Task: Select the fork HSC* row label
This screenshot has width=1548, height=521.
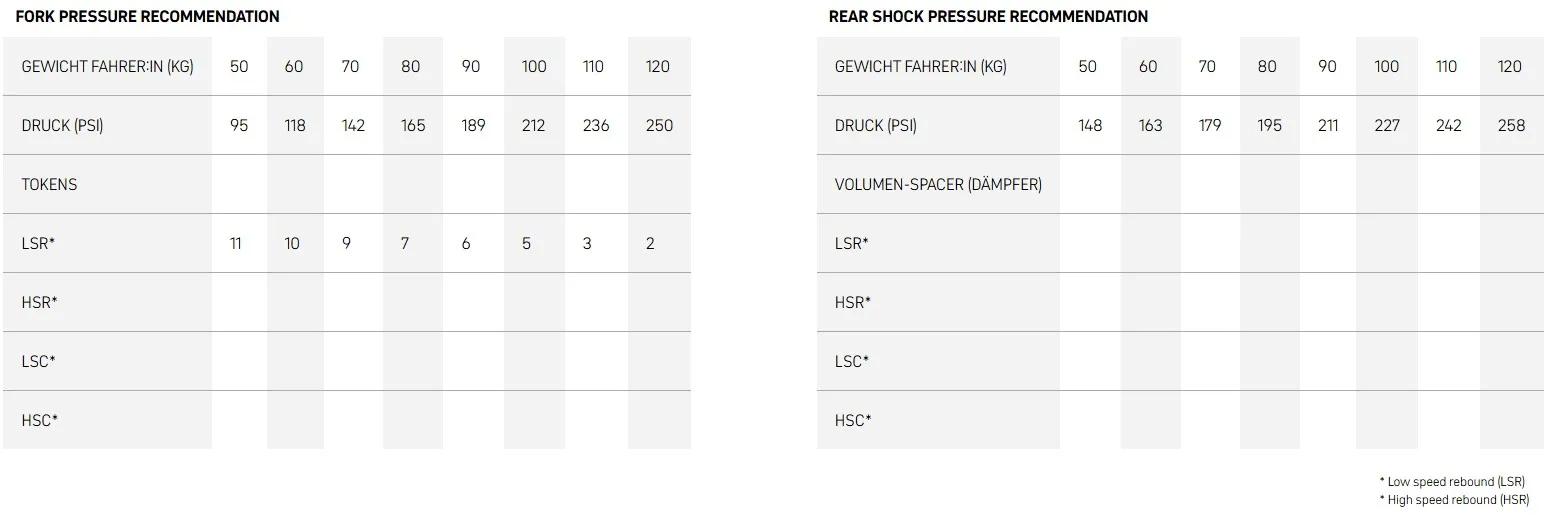Action: point(39,420)
